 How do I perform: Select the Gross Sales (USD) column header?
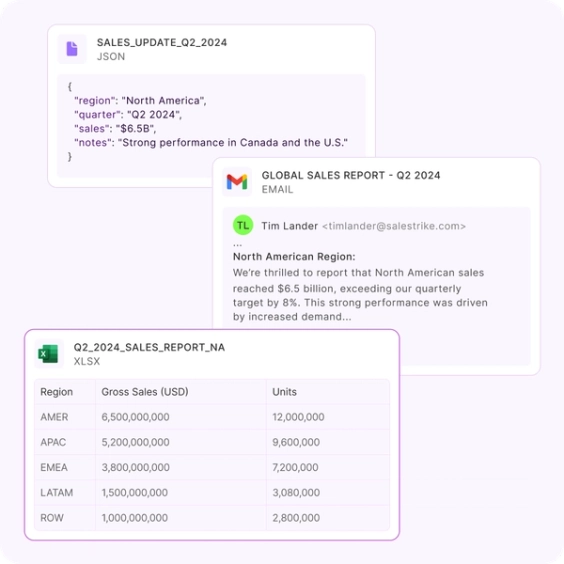(x=145, y=392)
